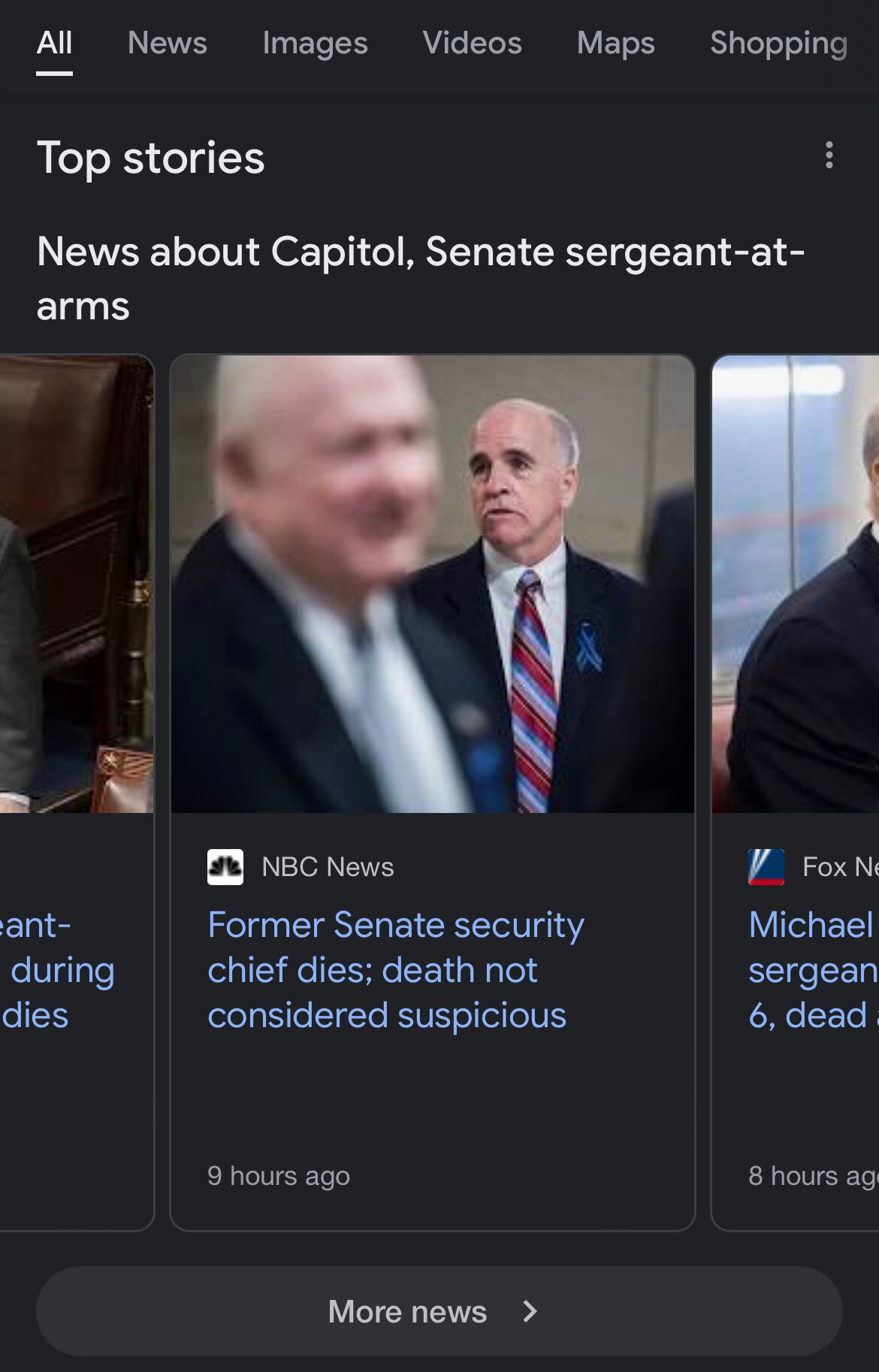Select the All tab

tap(54, 44)
